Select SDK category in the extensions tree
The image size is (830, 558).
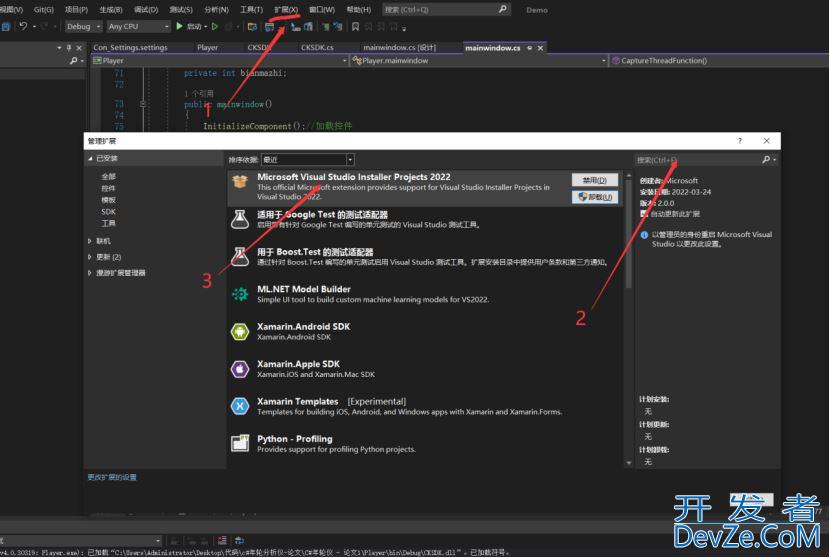pyautogui.click(x=109, y=211)
